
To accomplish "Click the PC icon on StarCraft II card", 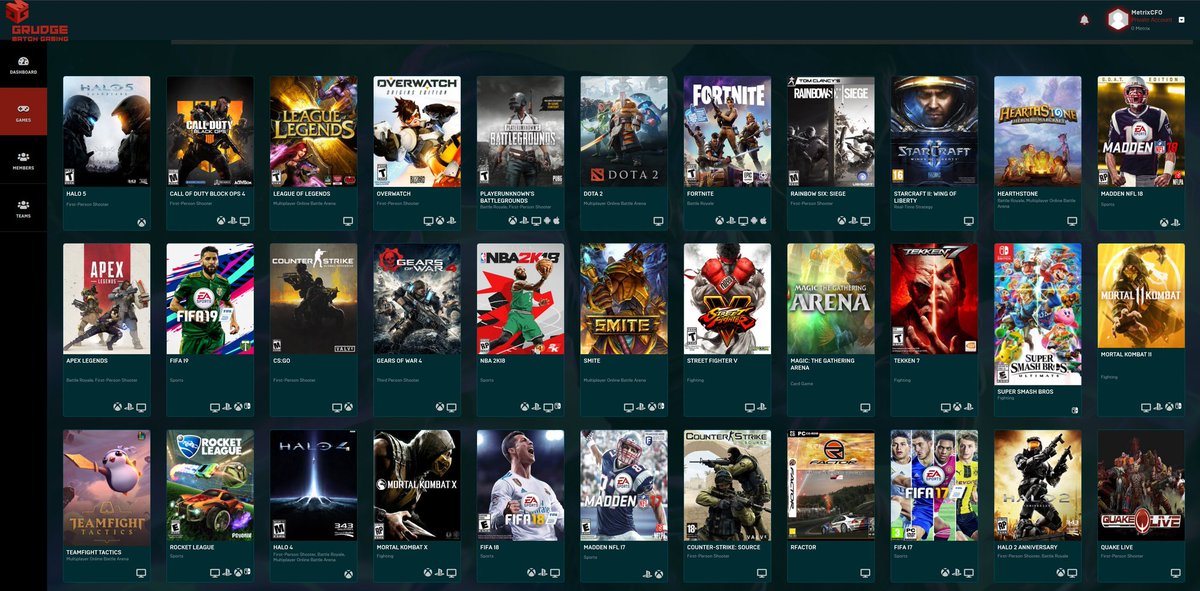I will pos(969,220).
